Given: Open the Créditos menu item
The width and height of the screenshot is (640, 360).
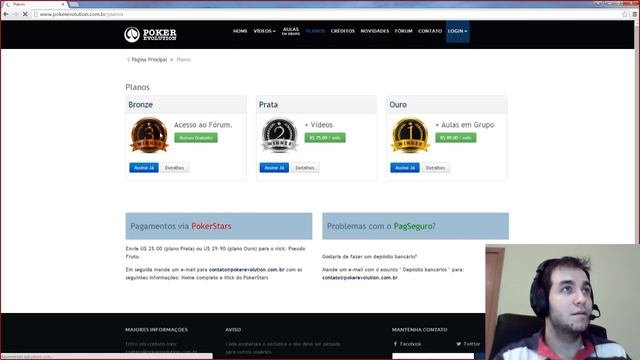Looking at the screenshot, I should click(343, 31).
